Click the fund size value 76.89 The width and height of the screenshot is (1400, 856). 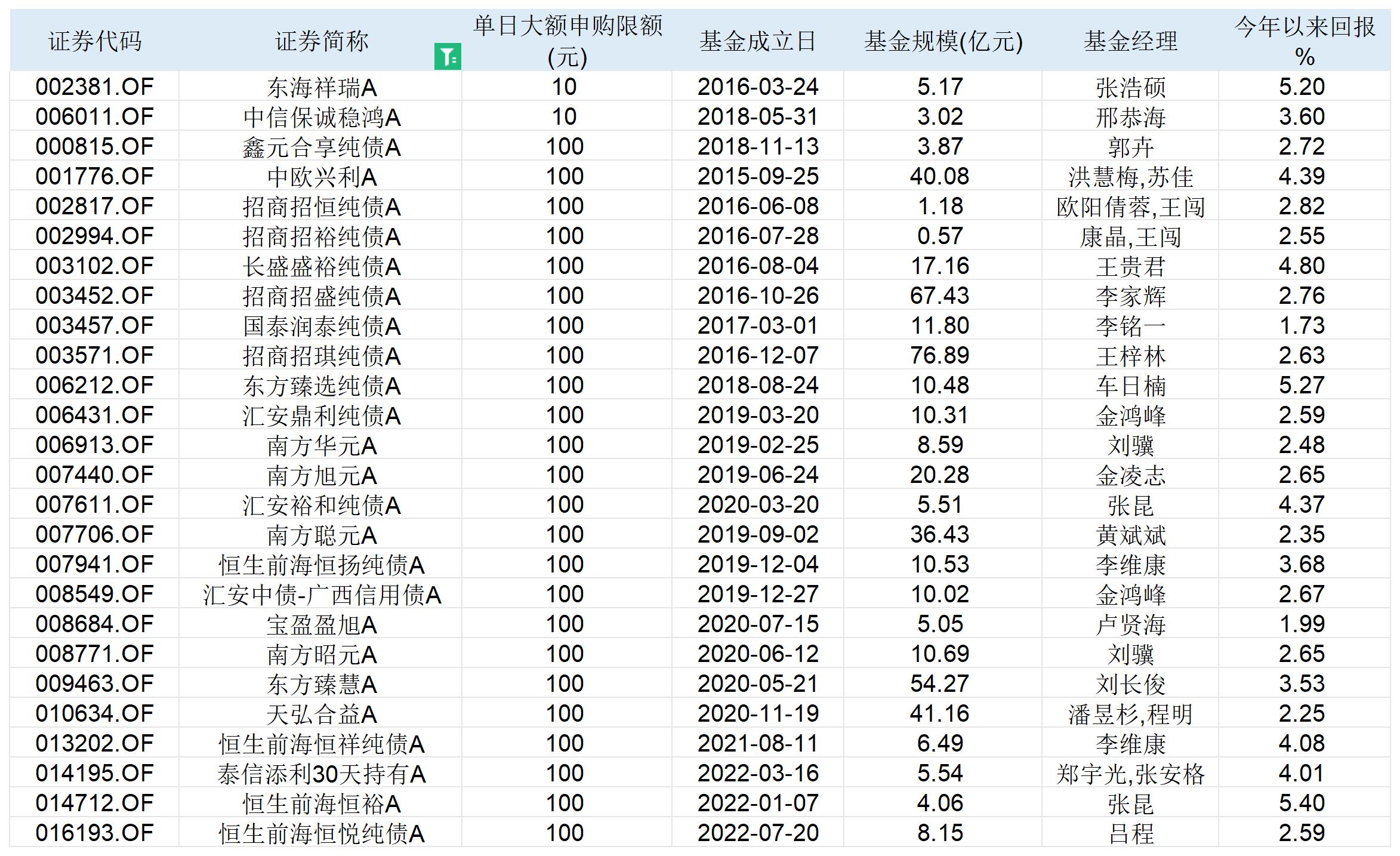tap(939, 356)
